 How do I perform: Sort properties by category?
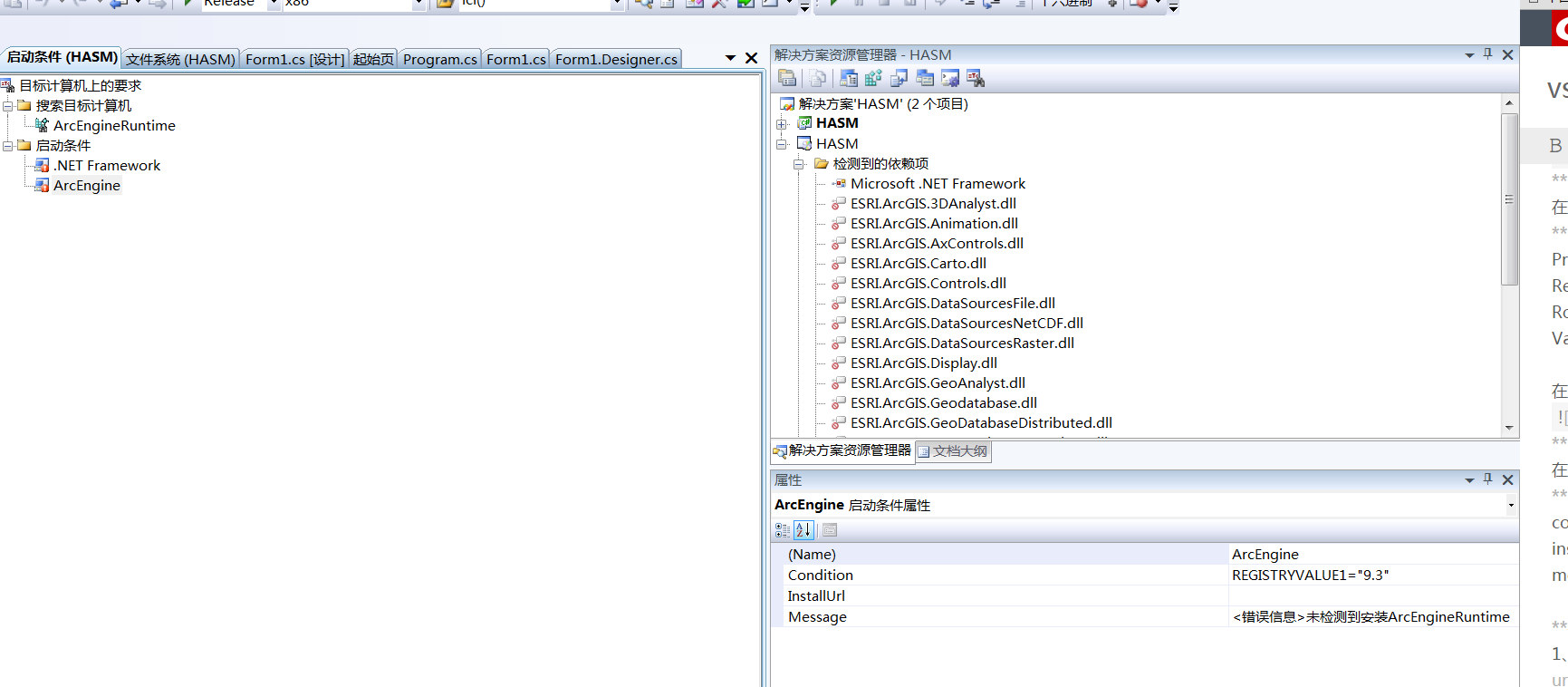[x=783, y=530]
